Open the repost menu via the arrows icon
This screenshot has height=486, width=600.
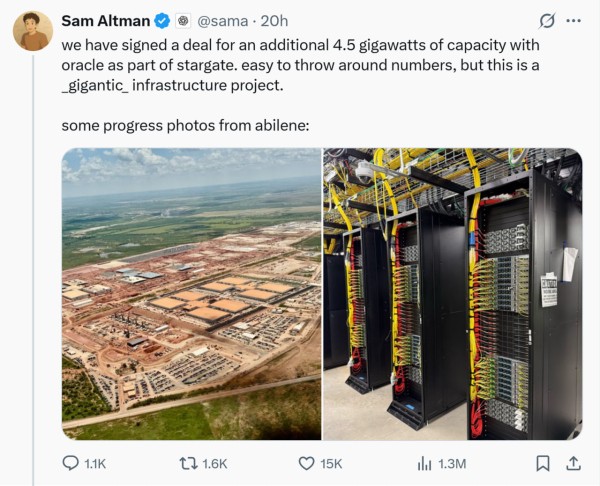point(187,463)
